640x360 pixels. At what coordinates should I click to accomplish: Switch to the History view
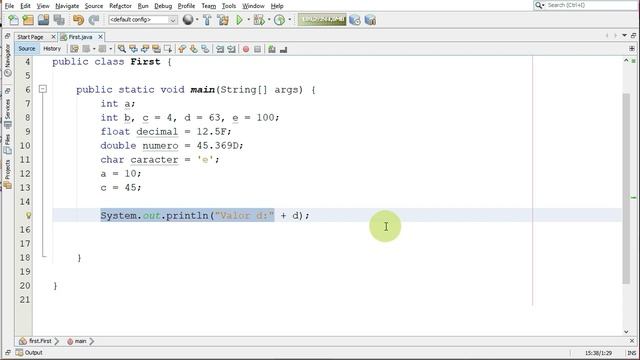click(x=52, y=49)
